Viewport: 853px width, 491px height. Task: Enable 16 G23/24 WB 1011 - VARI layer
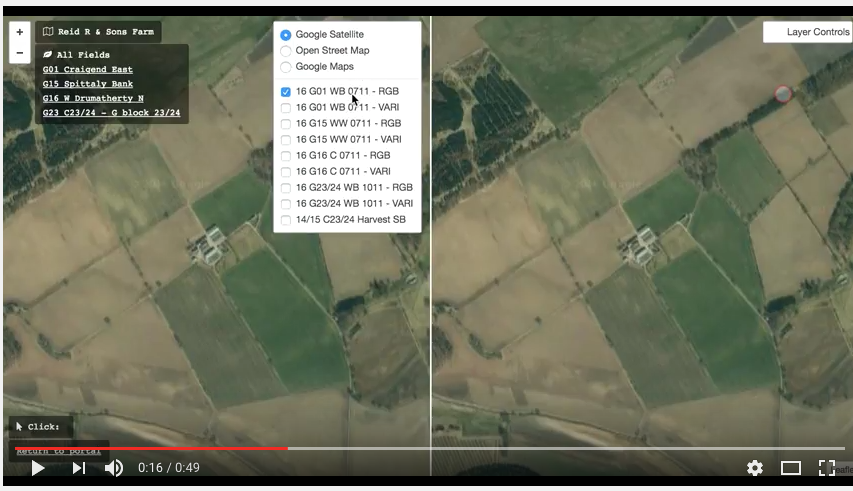click(x=286, y=204)
